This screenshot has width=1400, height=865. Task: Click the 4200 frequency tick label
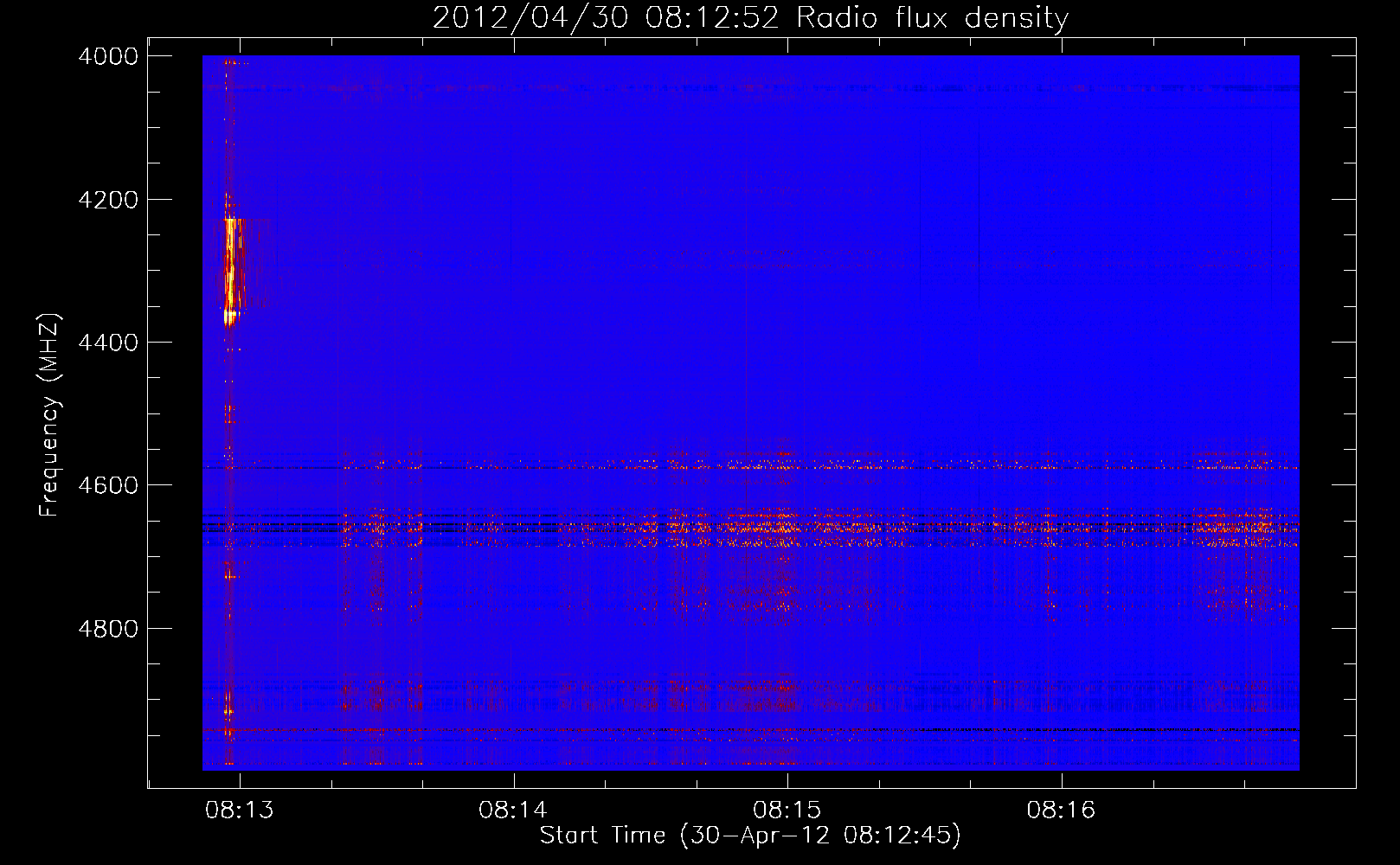coord(108,200)
